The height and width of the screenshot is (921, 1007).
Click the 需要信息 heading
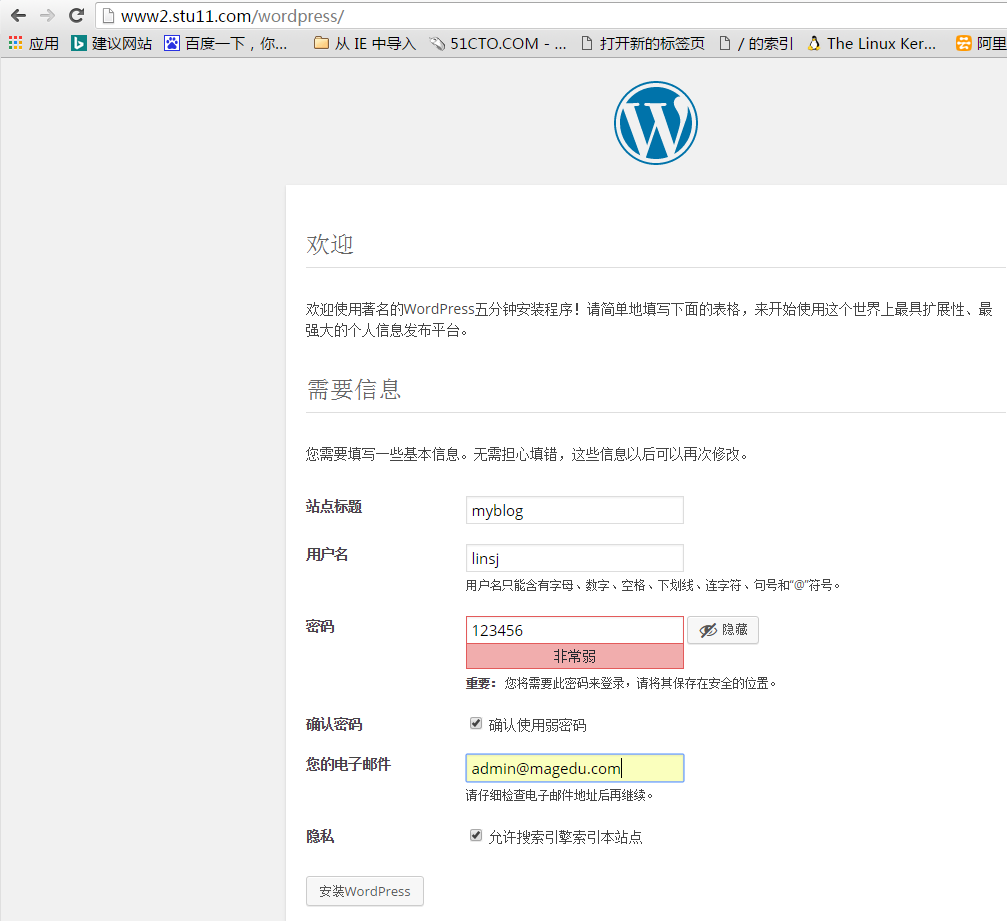pos(354,389)
